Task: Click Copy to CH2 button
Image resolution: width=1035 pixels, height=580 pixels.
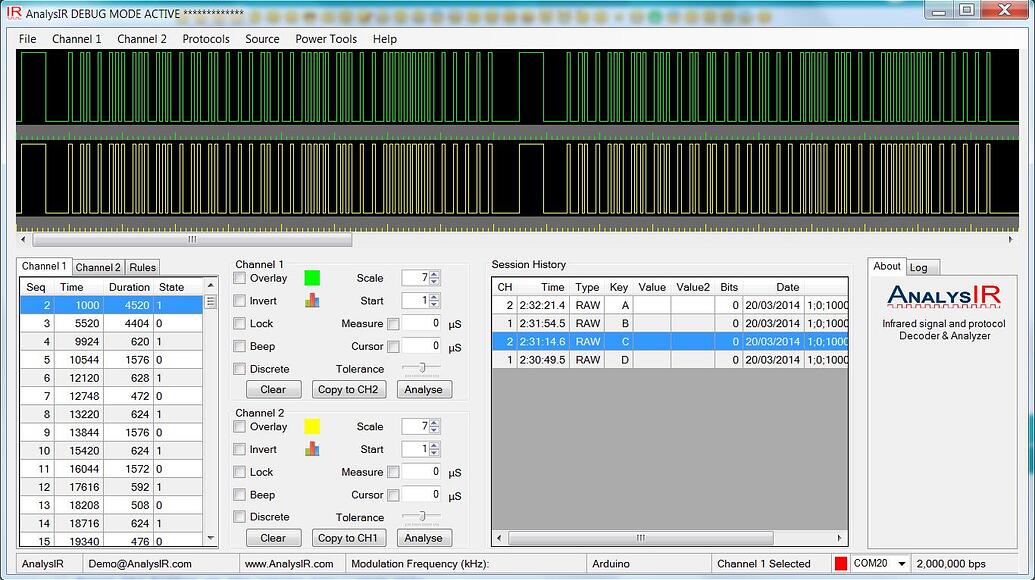Action: (x=347, y=389)
